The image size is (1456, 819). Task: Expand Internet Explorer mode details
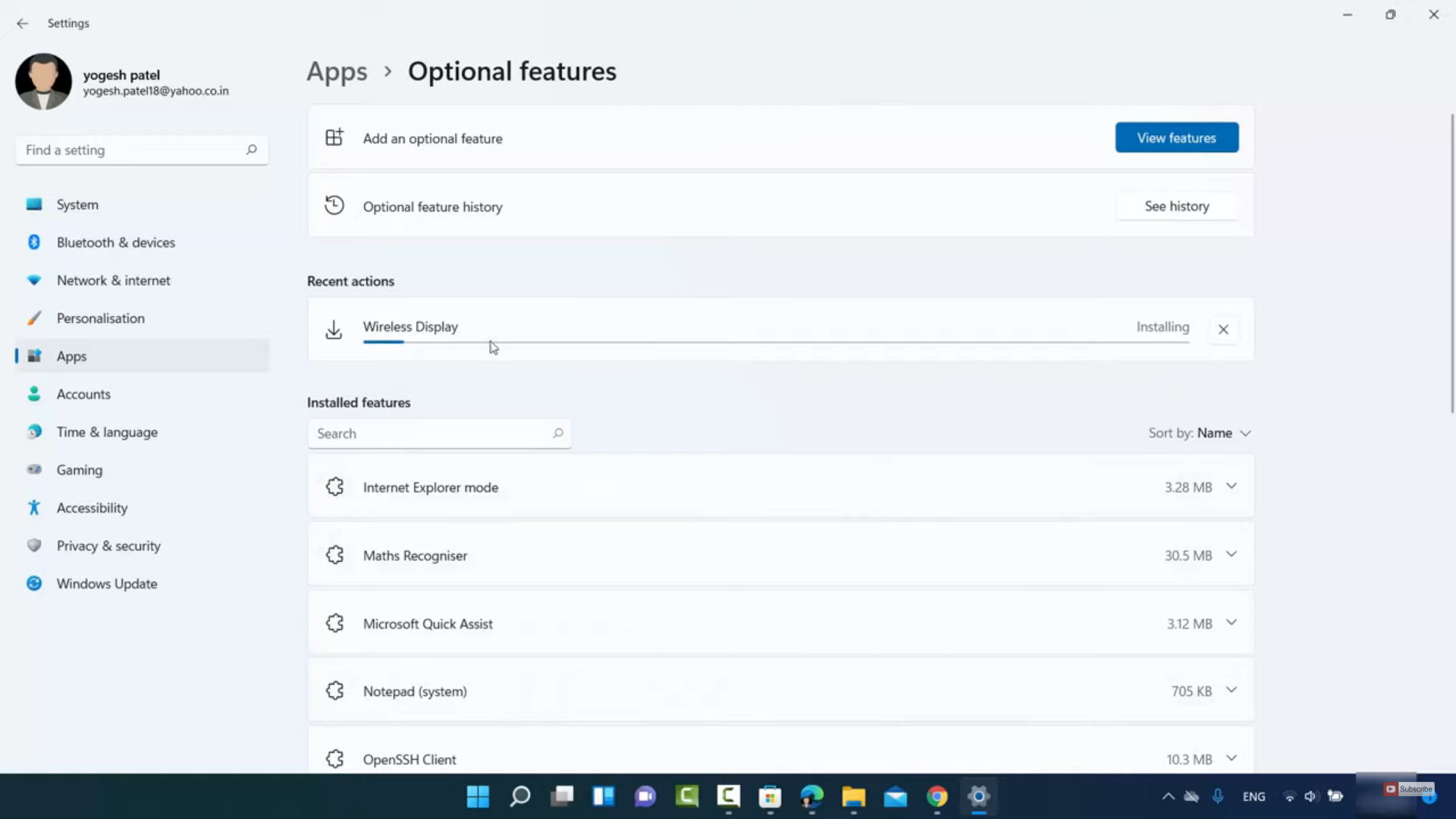click(x=1232, y=486)
